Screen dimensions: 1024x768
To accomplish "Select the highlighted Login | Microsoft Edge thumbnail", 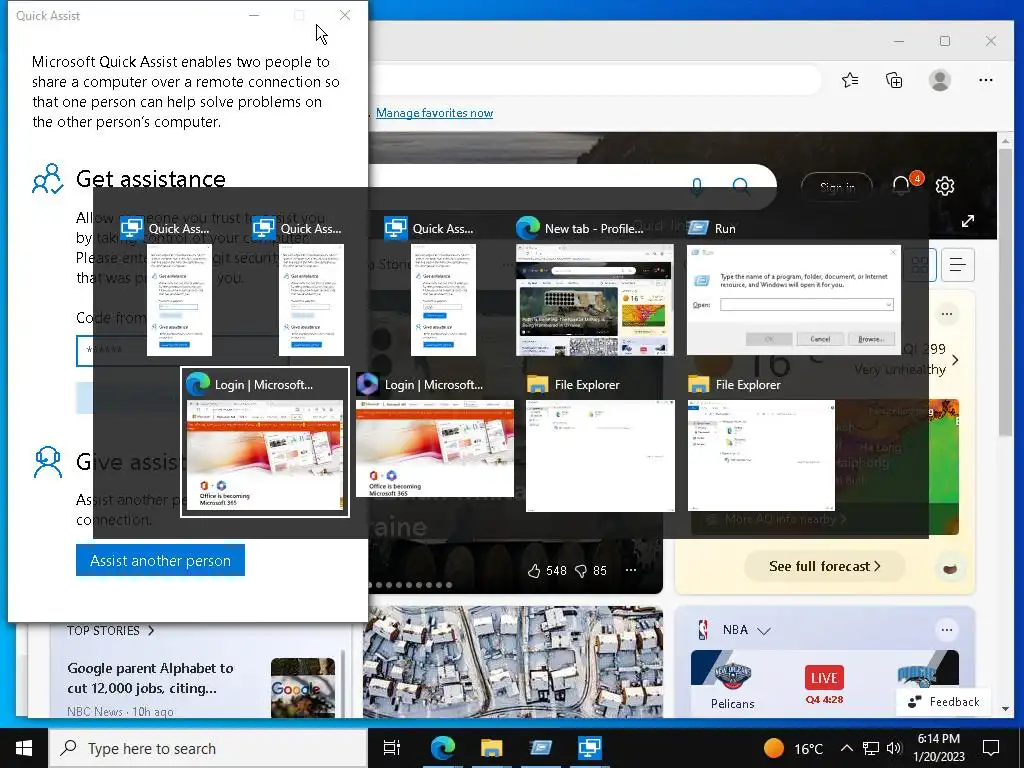I will [x=264, y=442].
